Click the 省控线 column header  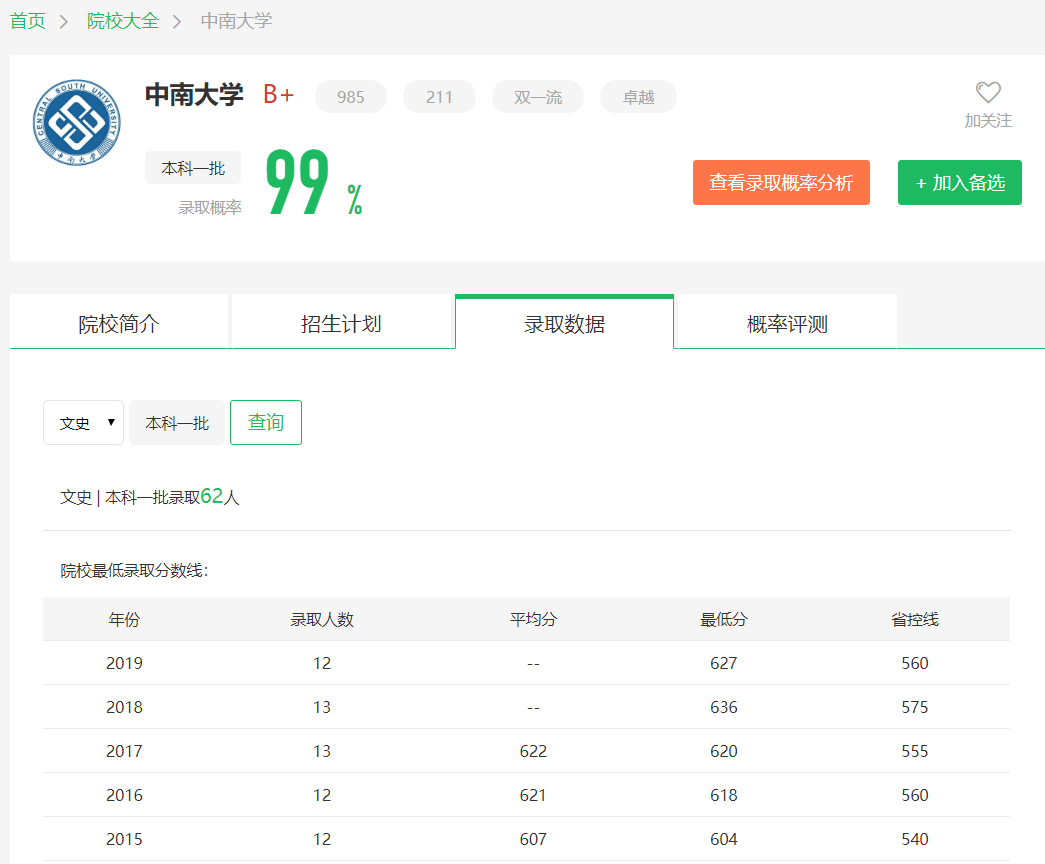915,619
